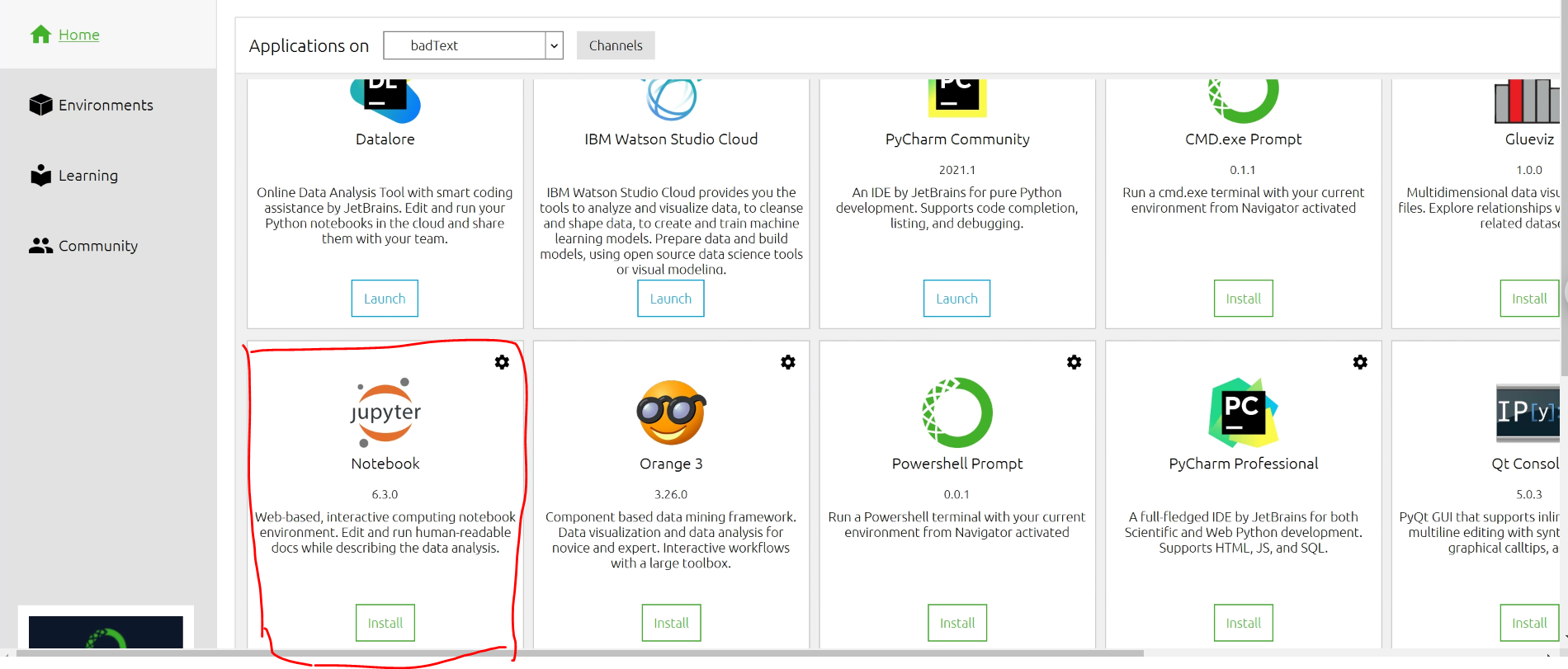Click the 'Applications on' label
Viewport: 1568px width, 669px height.
point(309,46)
